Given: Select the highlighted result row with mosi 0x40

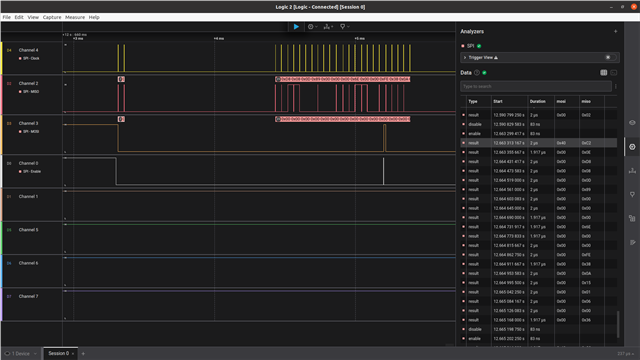Looking at the screenshot, I should (x=539, y=143).
